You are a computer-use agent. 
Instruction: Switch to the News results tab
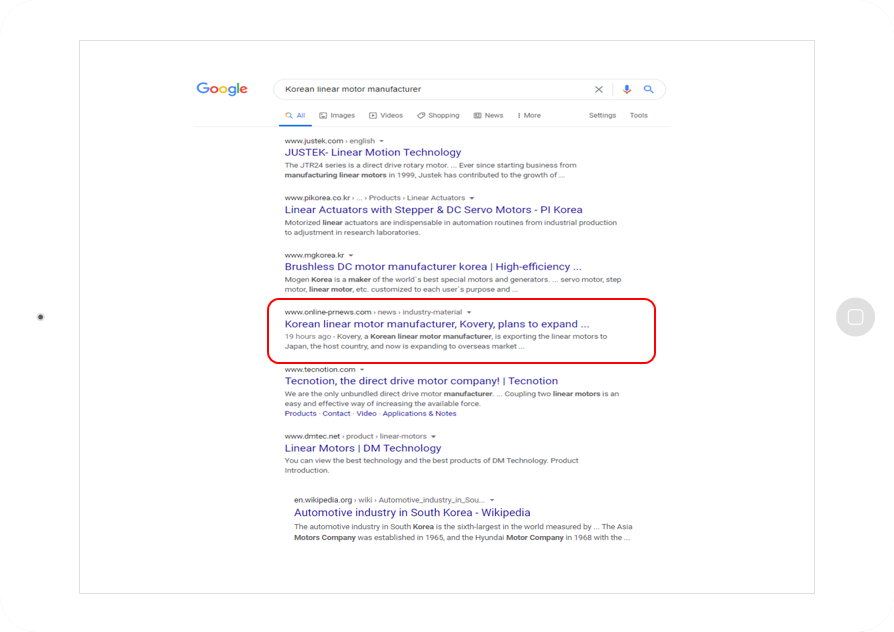pyautogui.click(x=489, y=115)
